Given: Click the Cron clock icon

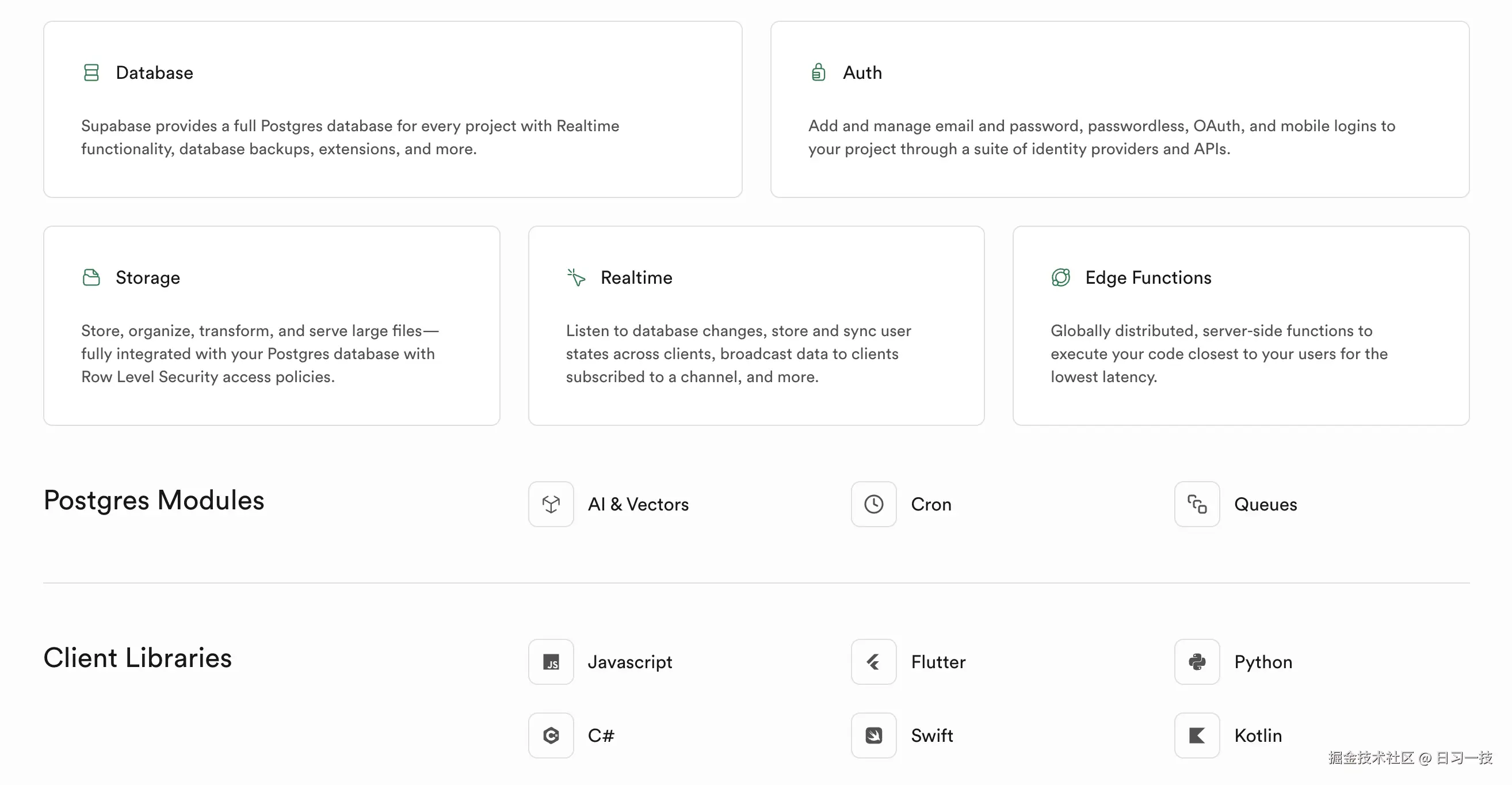Looking at the screenshot, I should 873,504.
